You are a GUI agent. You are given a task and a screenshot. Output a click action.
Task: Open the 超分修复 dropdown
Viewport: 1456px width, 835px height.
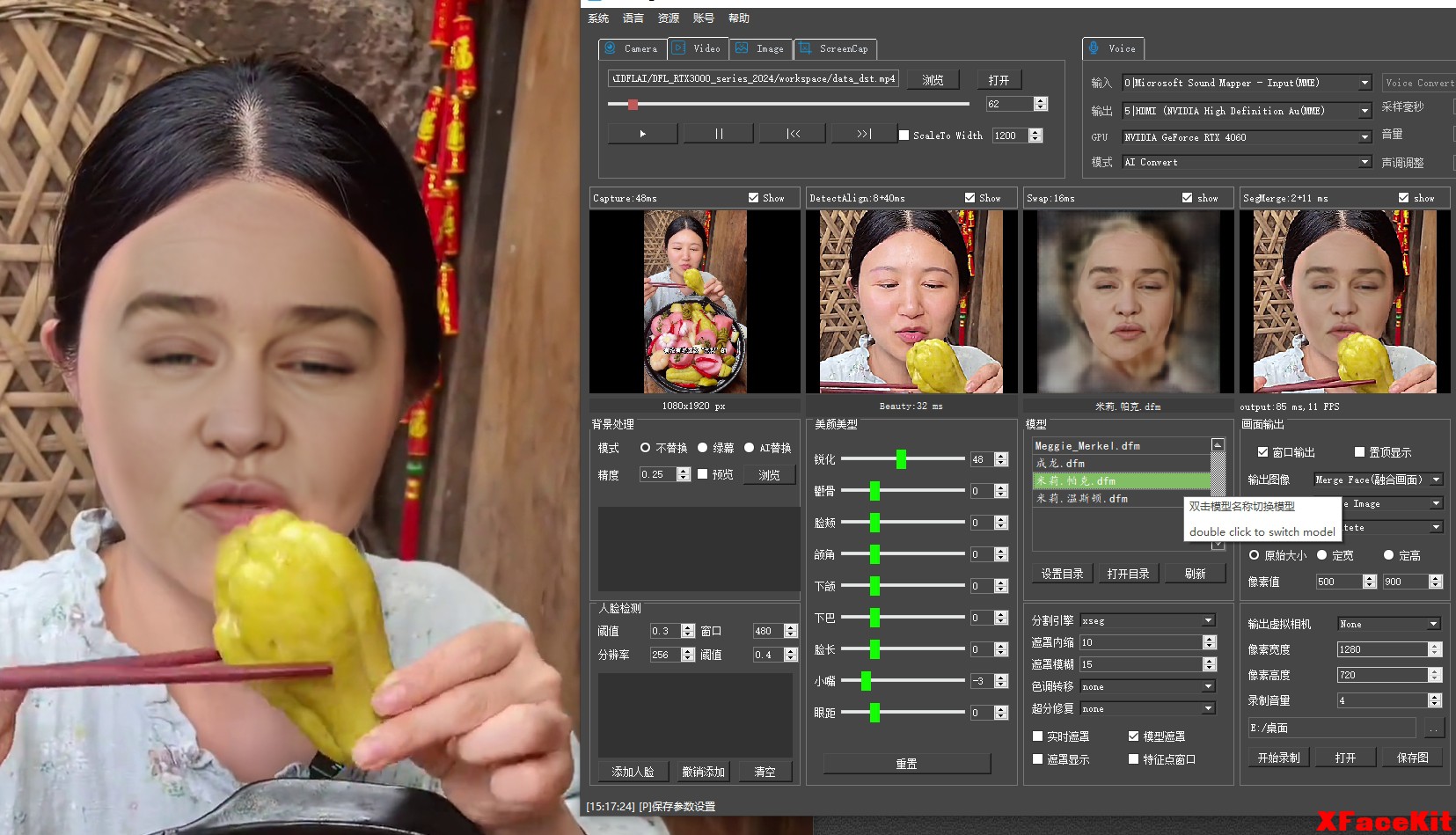pyautogui.click(x=1148, y=708)
